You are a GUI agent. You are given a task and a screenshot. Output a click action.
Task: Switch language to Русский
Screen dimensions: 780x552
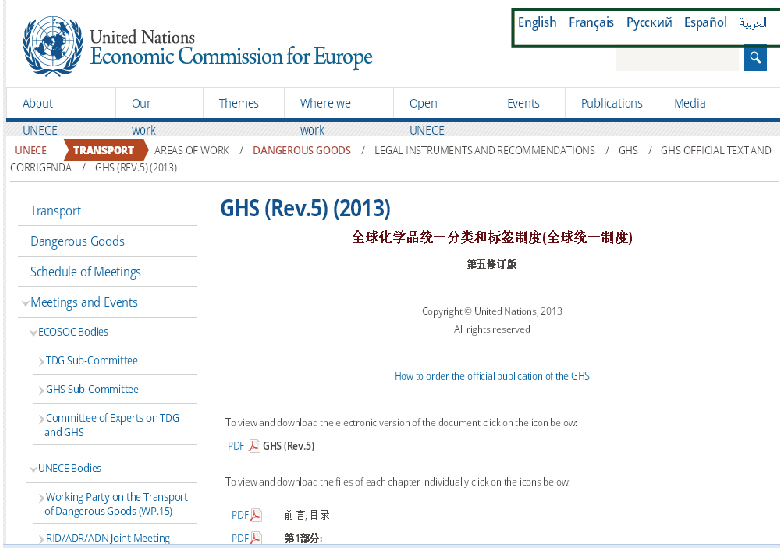click(649, 23)
